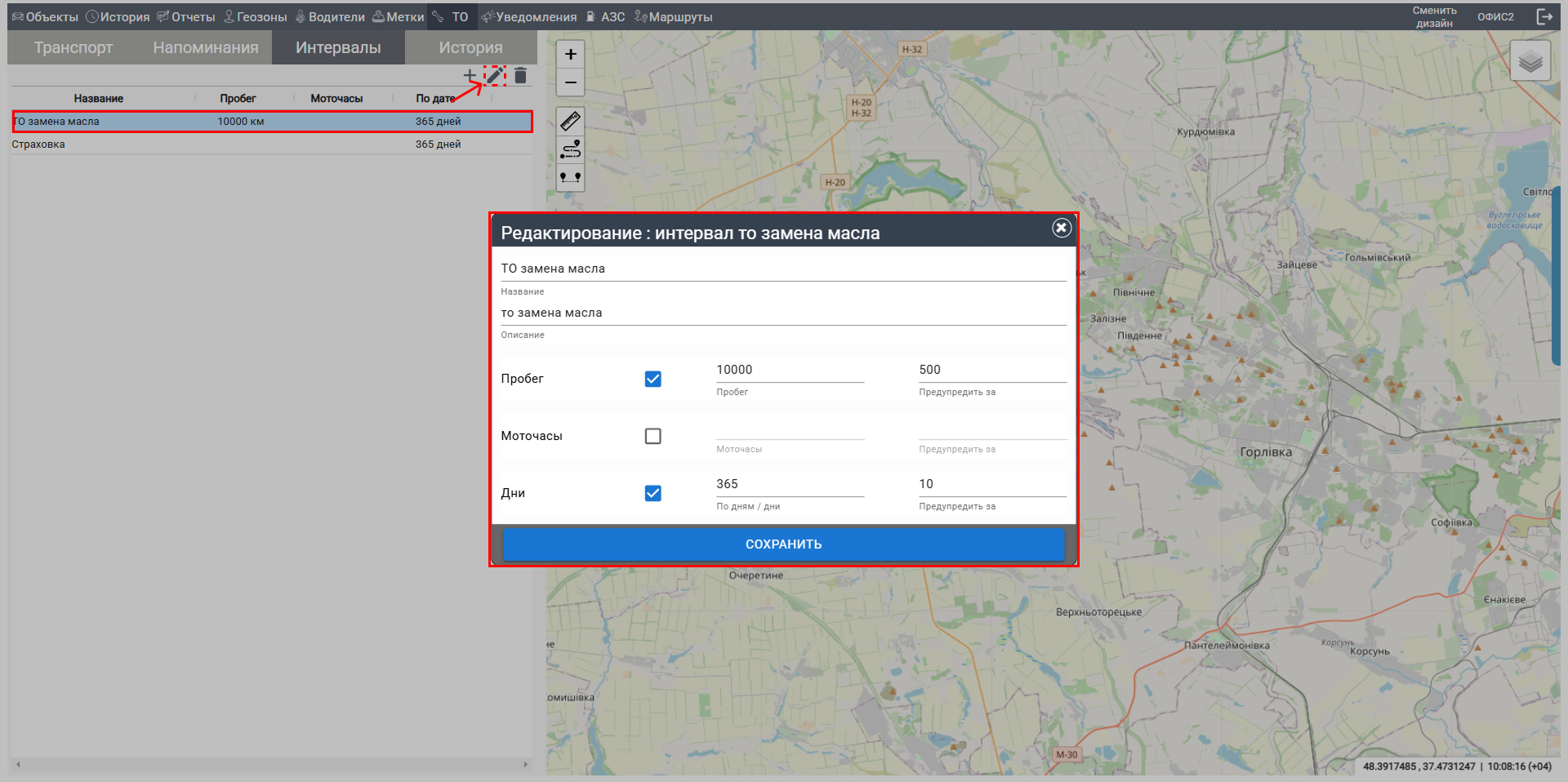Click the logout icon in top bar
Screen dimensions: 1568x782
click(1543, 16)
